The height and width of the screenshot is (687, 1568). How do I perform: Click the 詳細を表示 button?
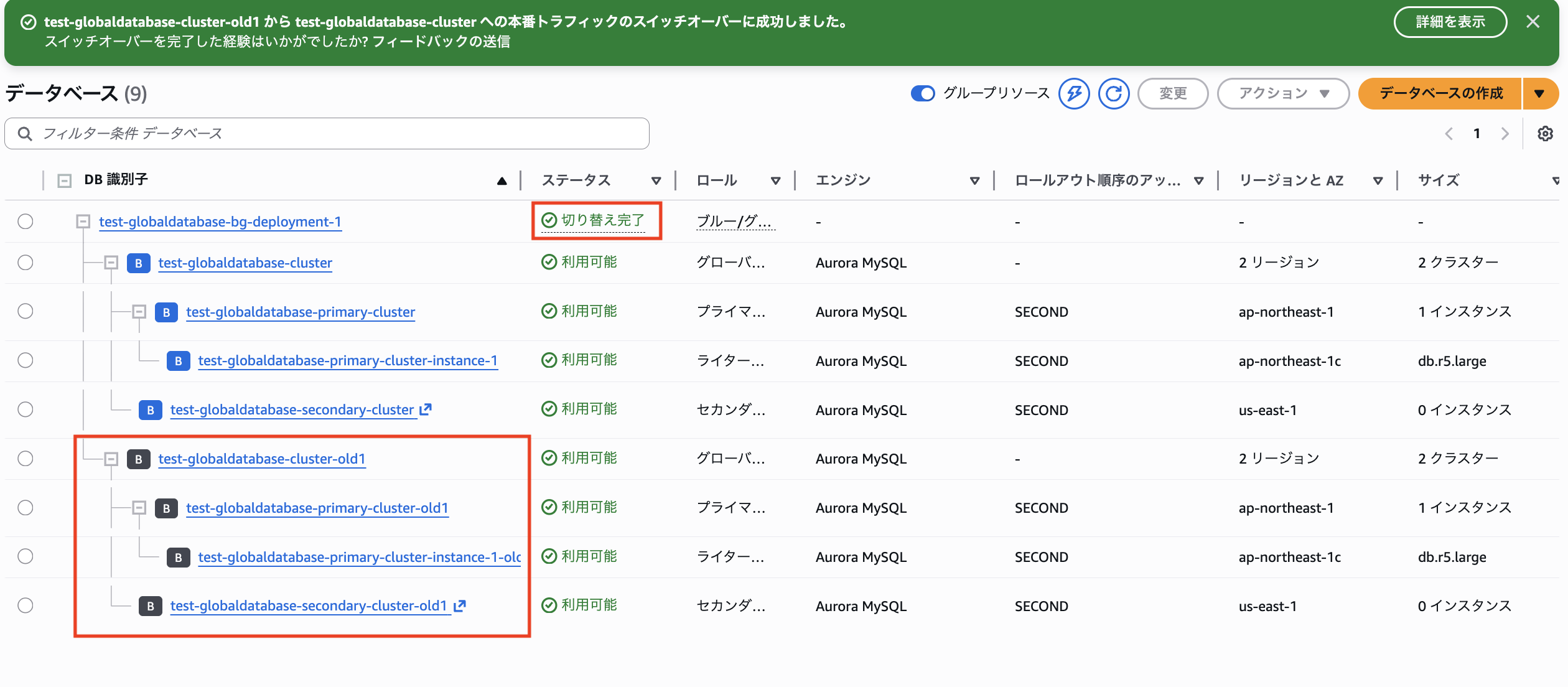click(x=1450, y=22)
